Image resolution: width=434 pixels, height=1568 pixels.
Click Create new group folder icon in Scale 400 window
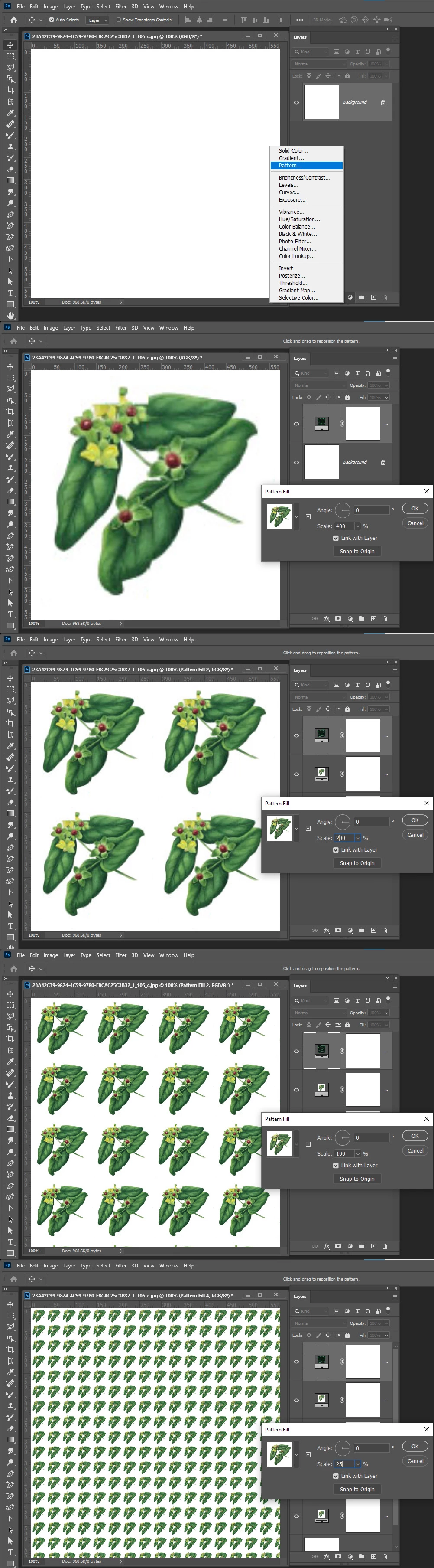(x=362, y=618)
